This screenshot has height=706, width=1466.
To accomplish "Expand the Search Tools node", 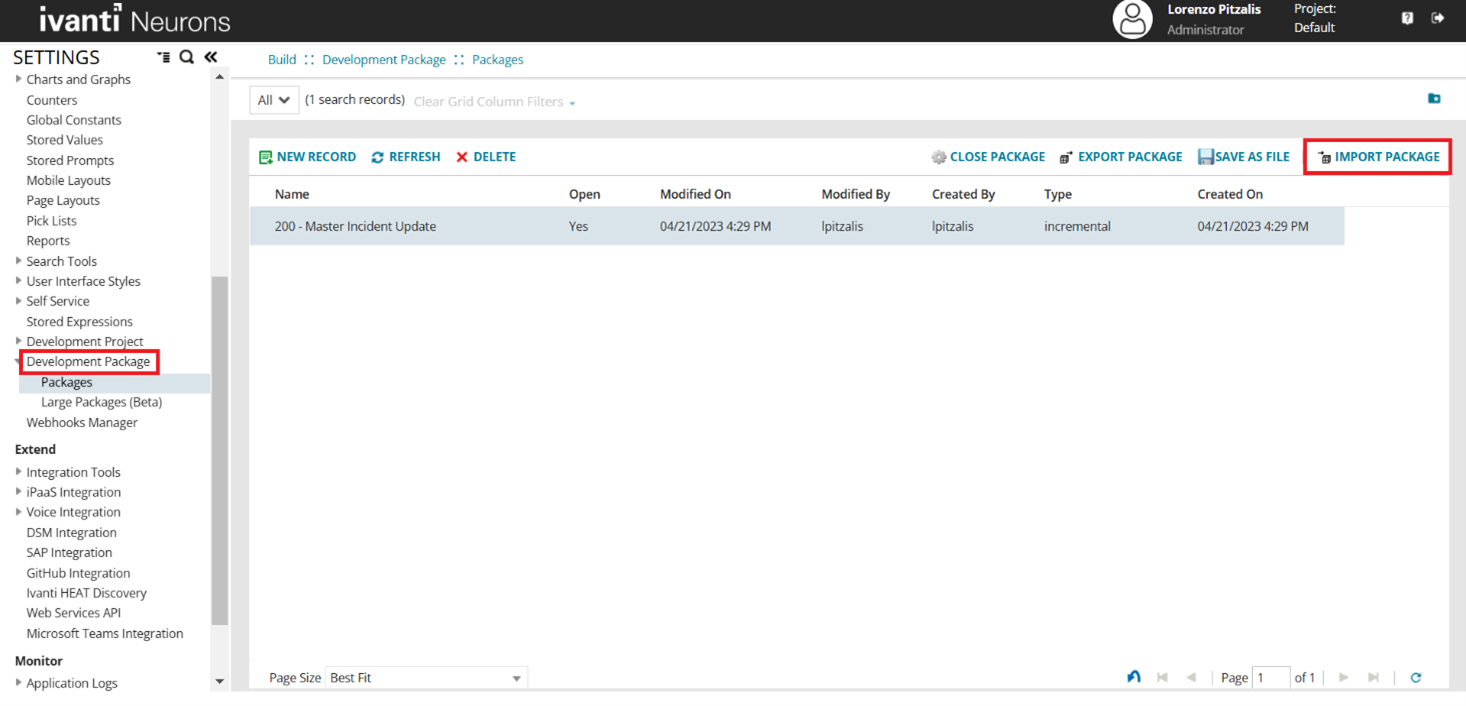I will point(19,261).
